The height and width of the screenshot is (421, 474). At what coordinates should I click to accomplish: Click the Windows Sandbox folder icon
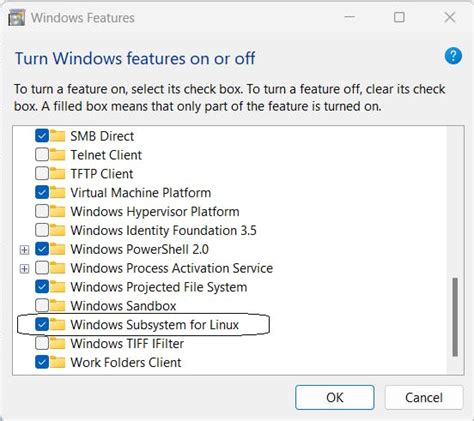pos(57,305)
